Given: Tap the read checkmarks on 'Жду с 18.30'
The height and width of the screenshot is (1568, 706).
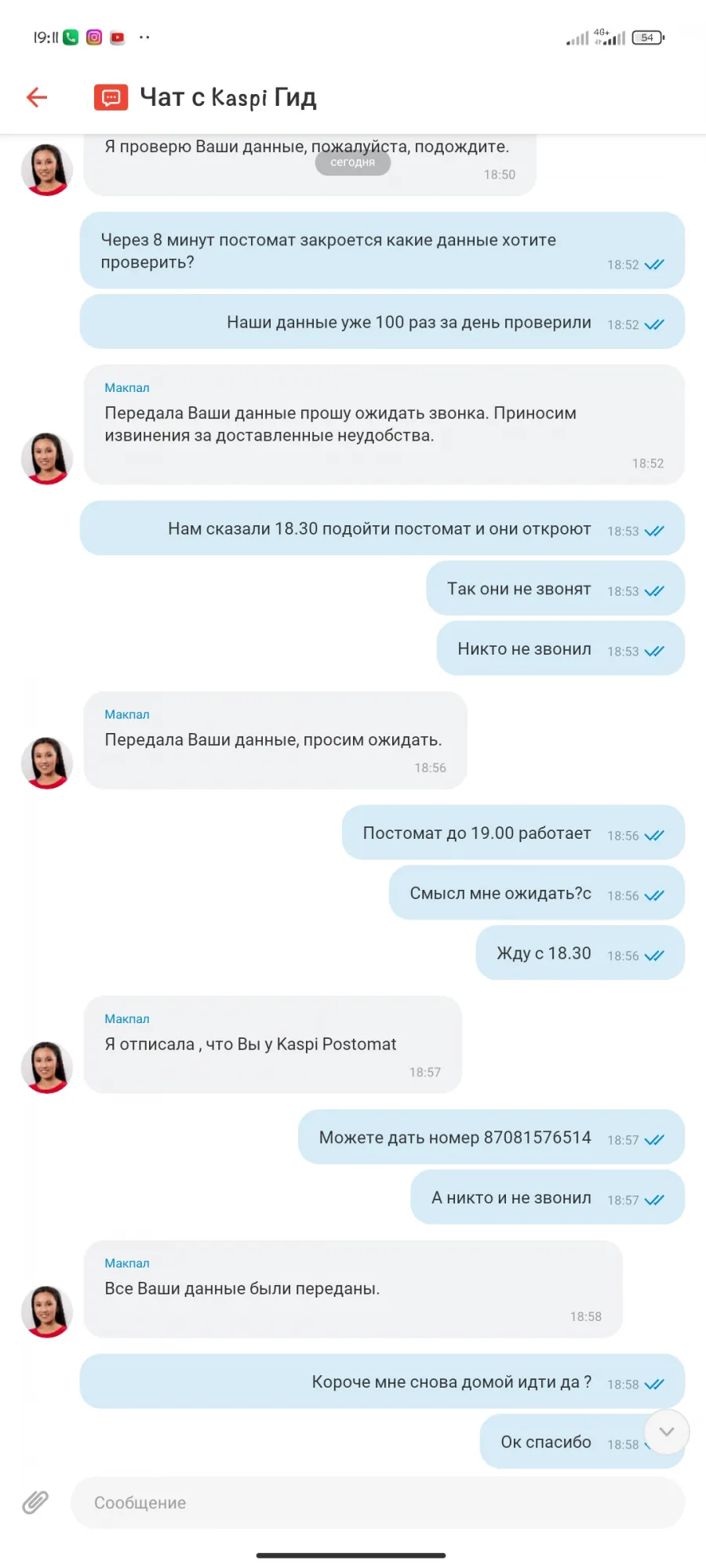Looking at the screenshot, I should coord(654,956).
